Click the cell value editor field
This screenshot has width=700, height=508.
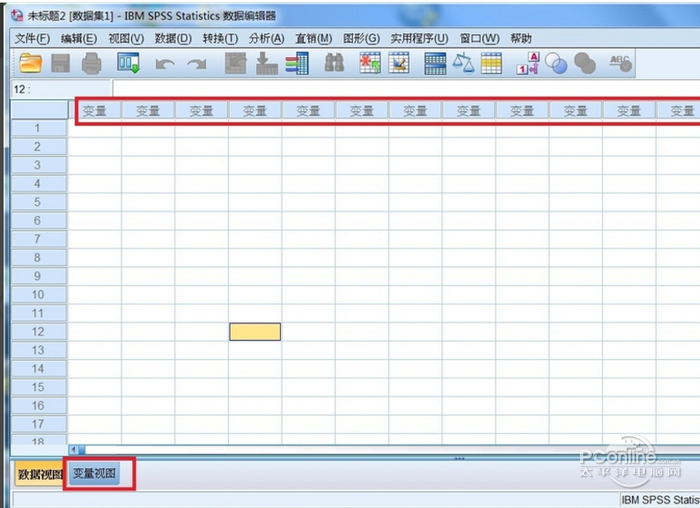click(406, 89)
